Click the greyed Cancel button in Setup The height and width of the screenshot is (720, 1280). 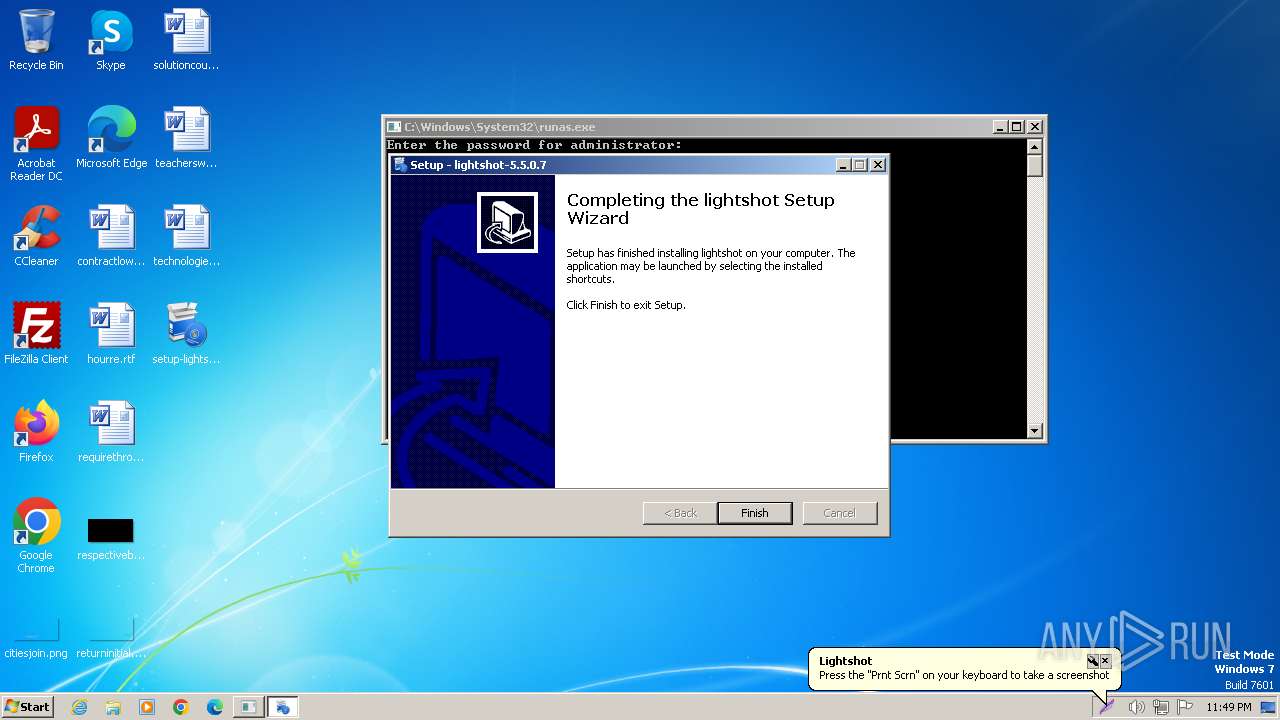[839, 513]
